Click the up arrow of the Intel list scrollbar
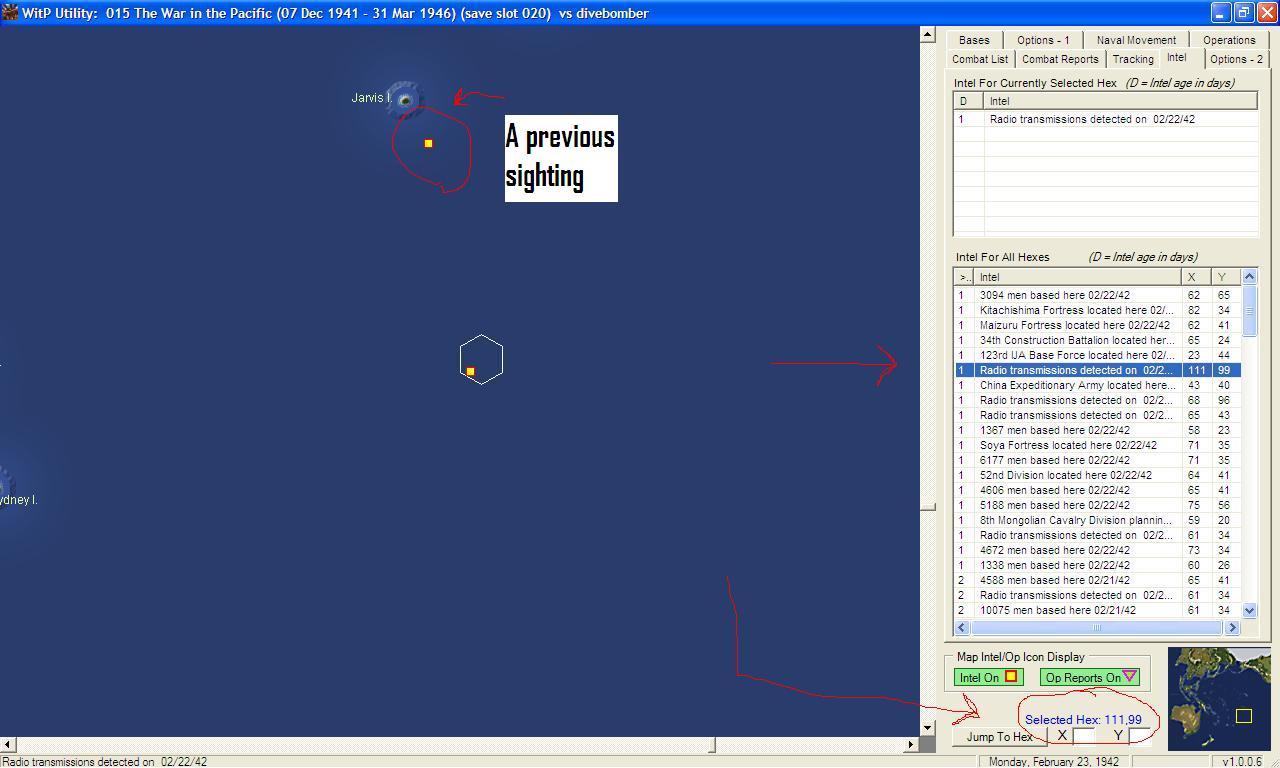 point(1249,276)
